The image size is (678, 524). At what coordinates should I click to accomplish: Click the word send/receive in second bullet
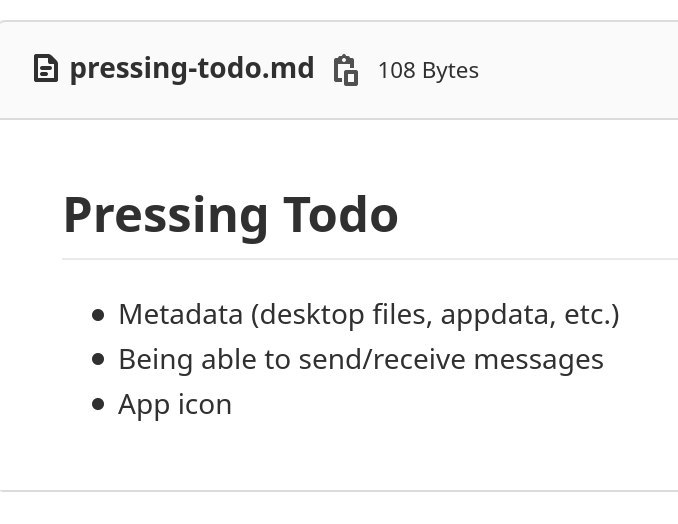pyautogui.click(x=382, y=359)
